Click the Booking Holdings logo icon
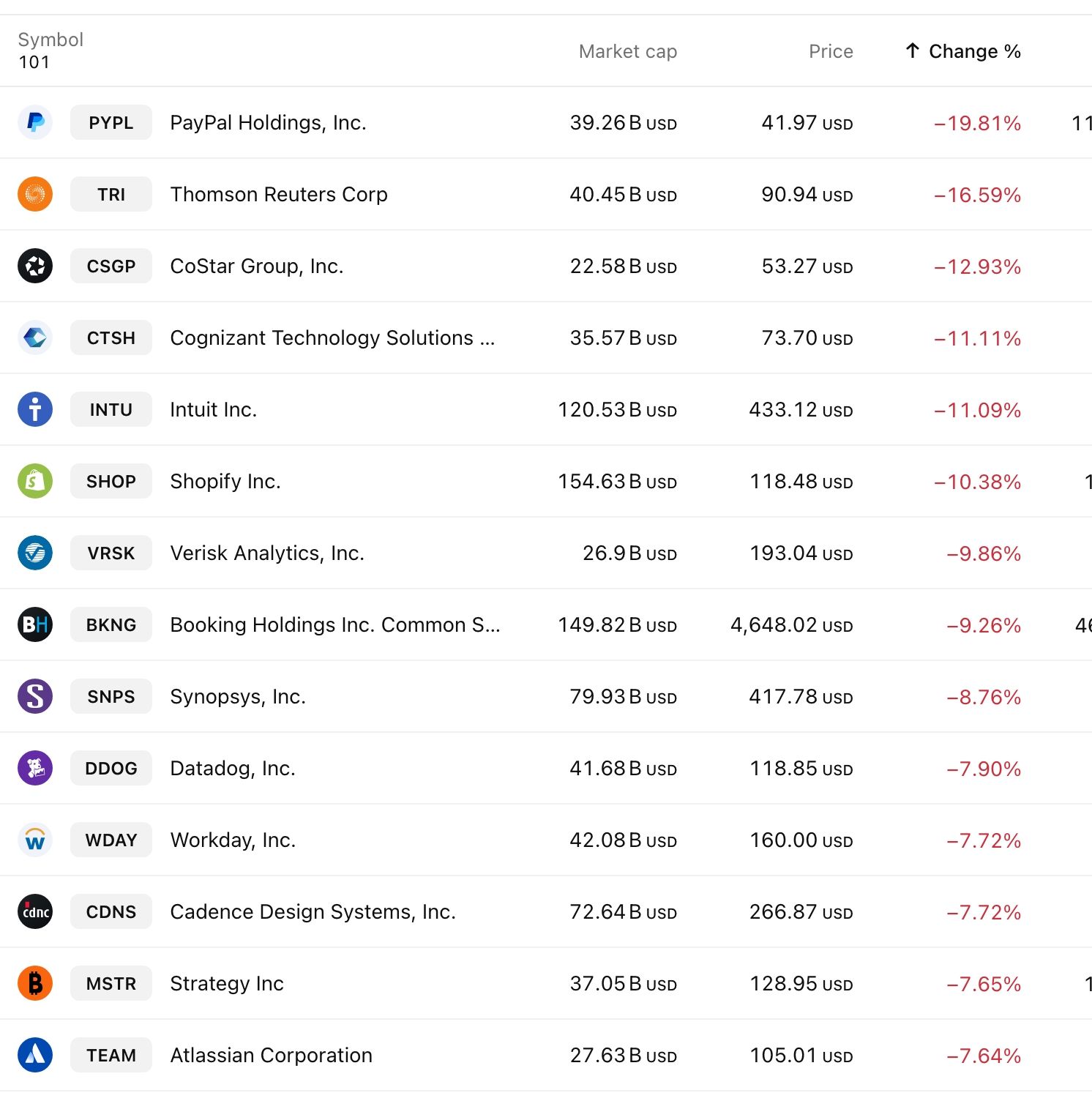 coord(34,624)
